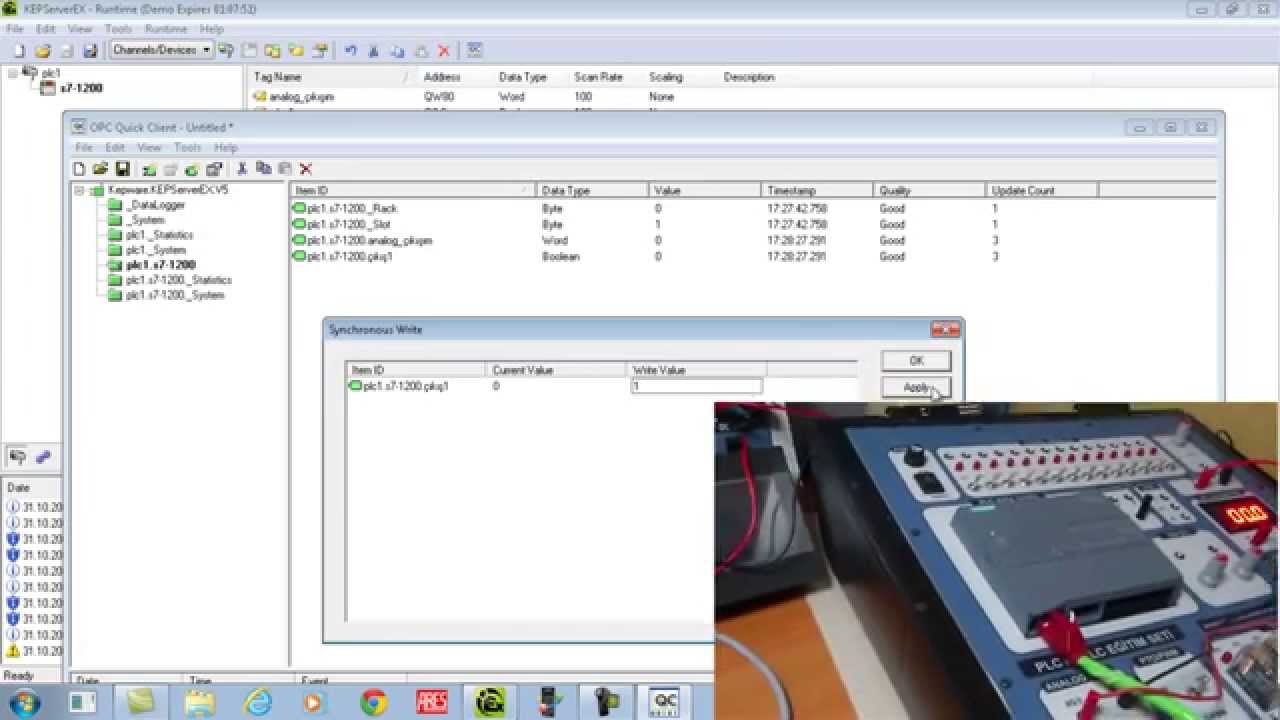Launch Quick Client icon in KEPServerEX toolbar
The height and width of the screenshot is (720, 1280).
click(474, 50)
